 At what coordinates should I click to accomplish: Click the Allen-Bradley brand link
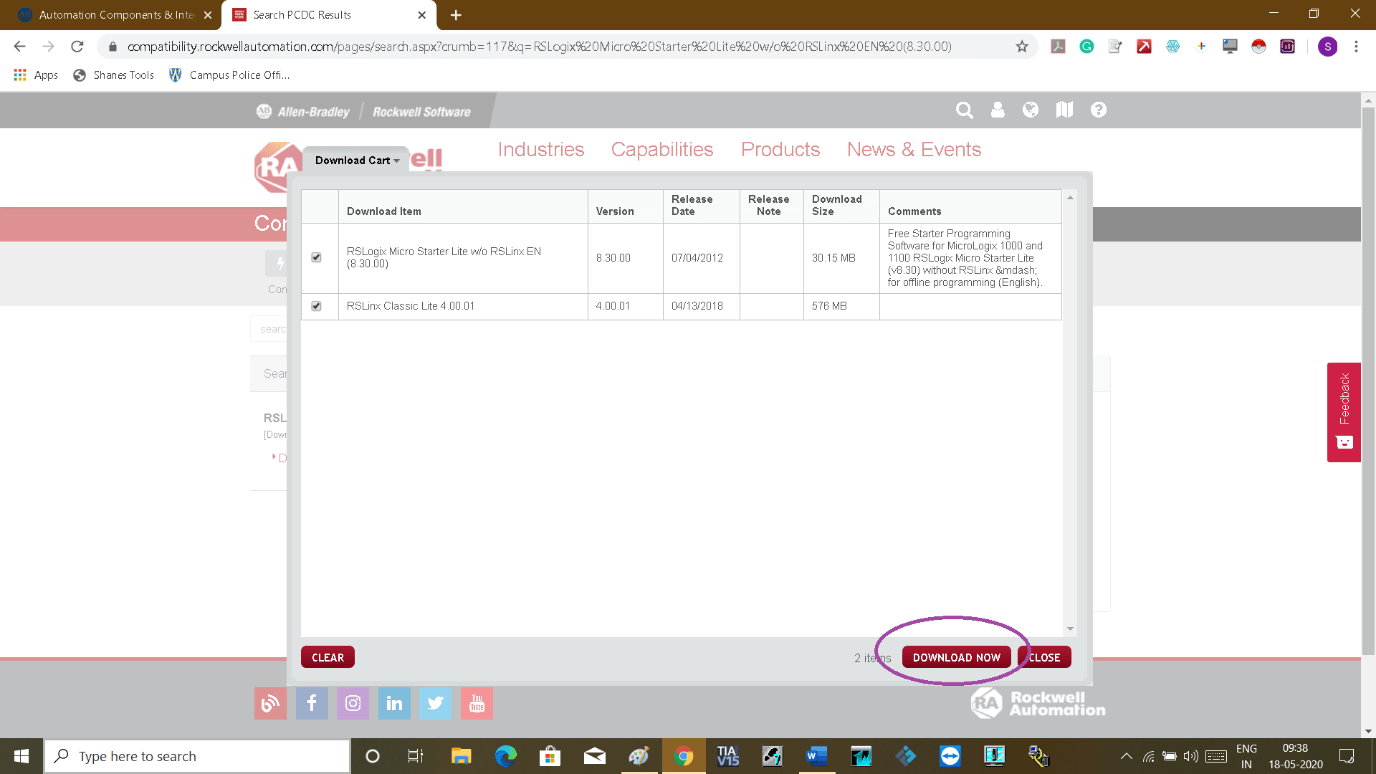pos(304,112)
